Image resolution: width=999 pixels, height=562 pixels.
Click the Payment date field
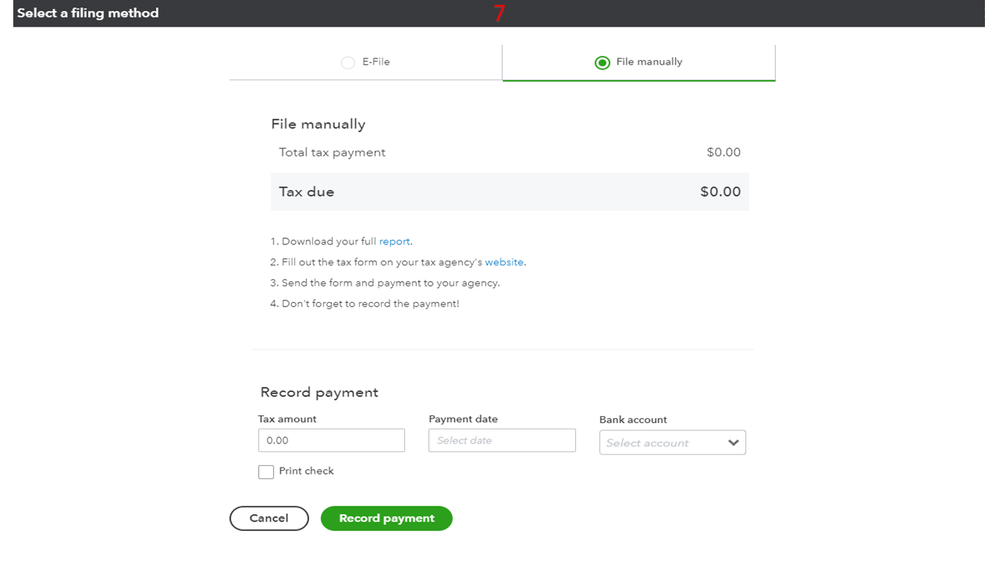(x=502, y=440)
